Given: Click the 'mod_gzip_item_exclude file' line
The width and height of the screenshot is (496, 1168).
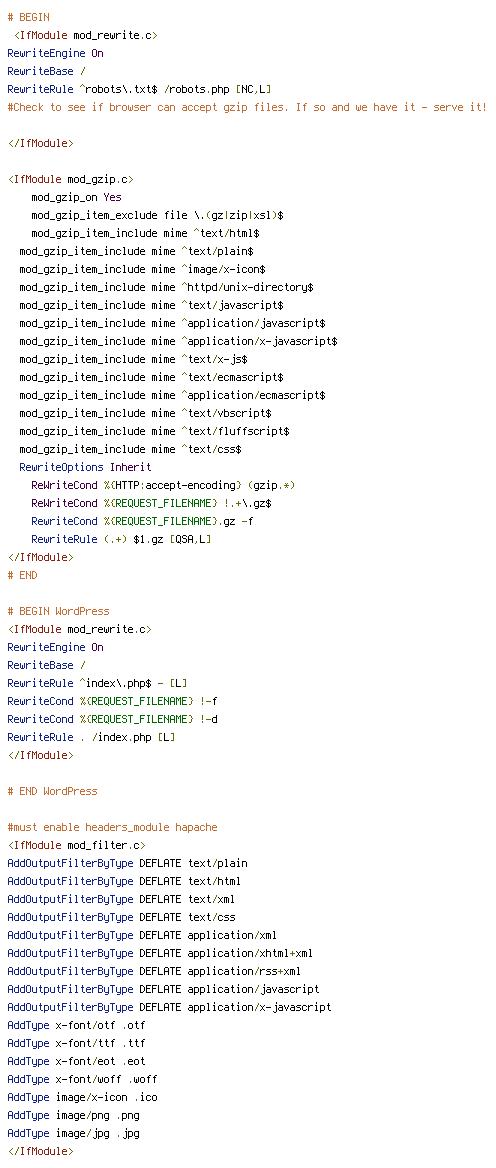Looking at the screenshot, I should [x=157, y=215].
